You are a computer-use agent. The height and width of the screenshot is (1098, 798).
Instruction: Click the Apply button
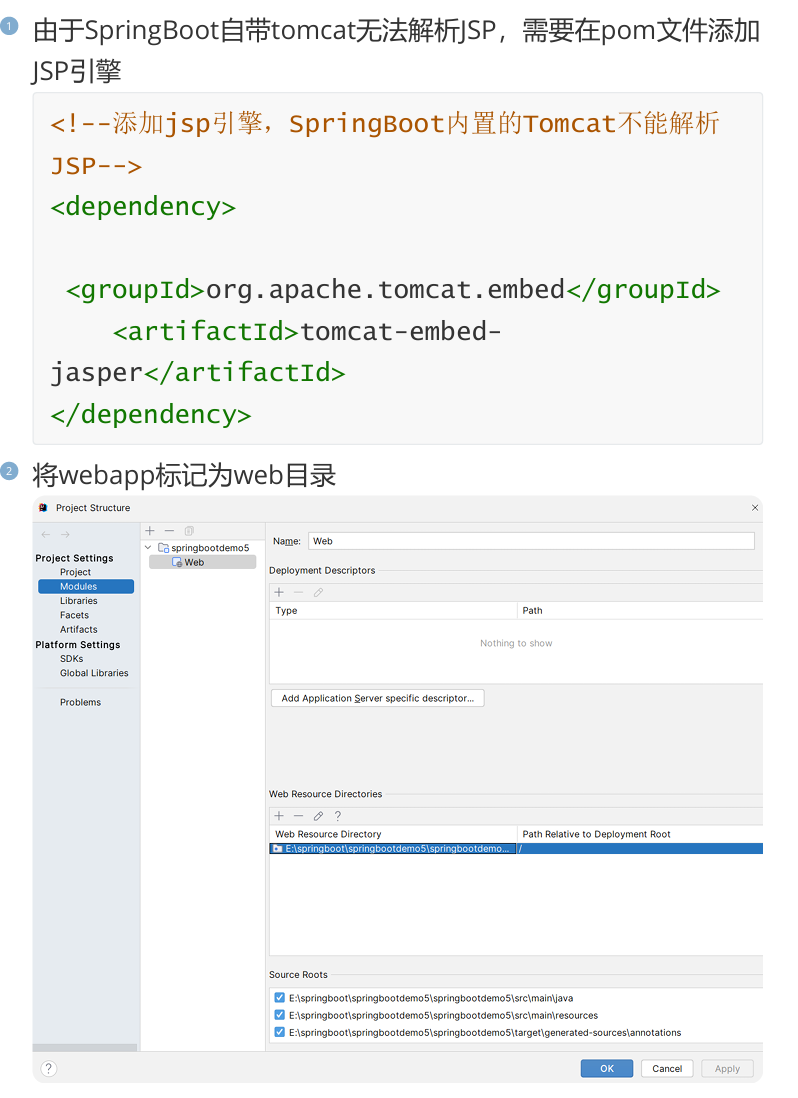pyautogui.click(x=727, y=1069)
